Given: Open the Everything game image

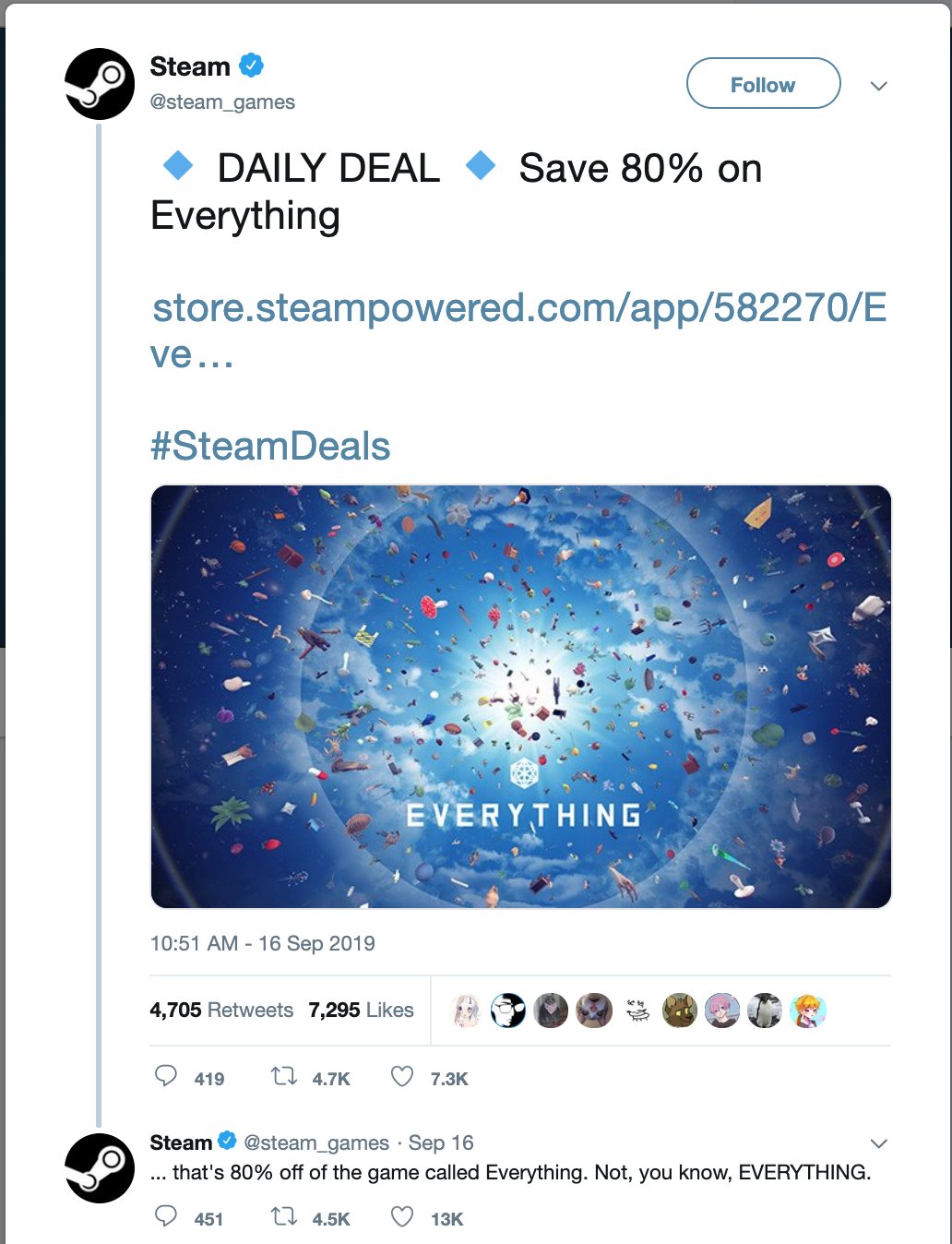Looking at the screenshot, I should 520,697.
